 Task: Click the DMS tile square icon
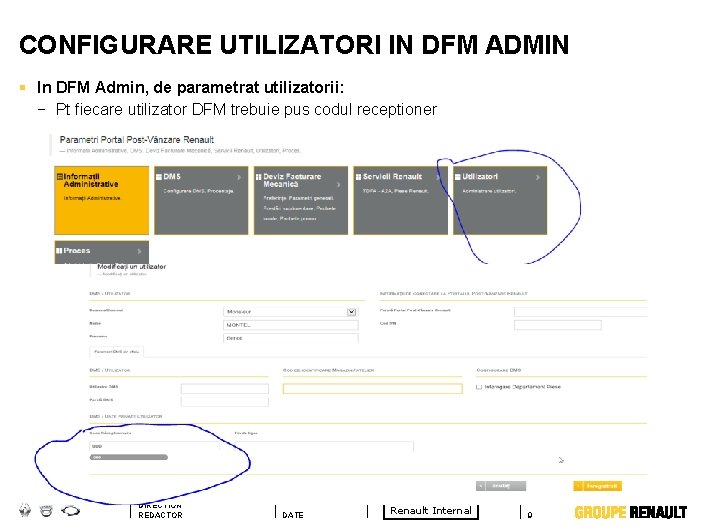click(158, 177)
